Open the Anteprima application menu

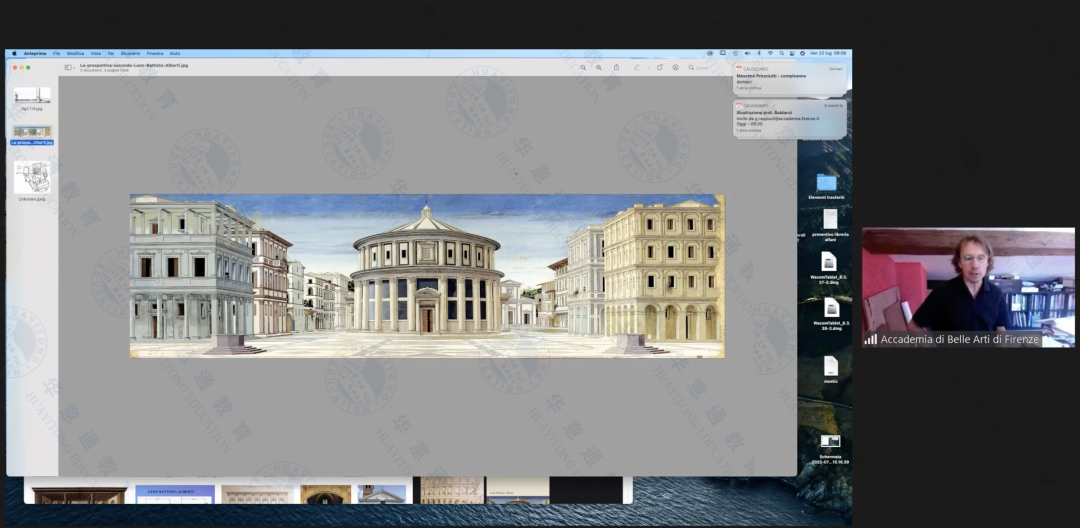[34, 53]
